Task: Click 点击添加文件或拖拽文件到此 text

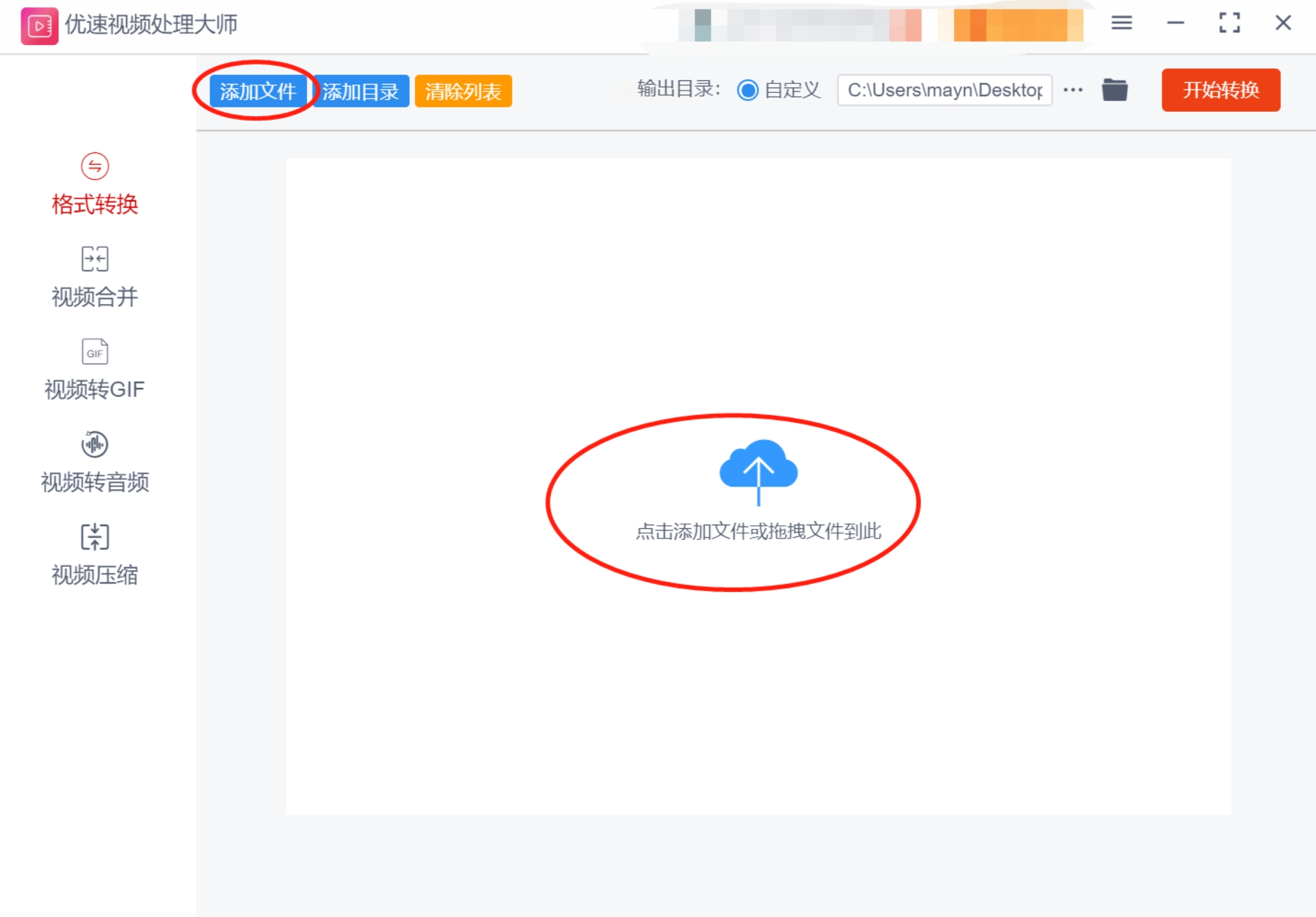Action: (x=759, y=531)
